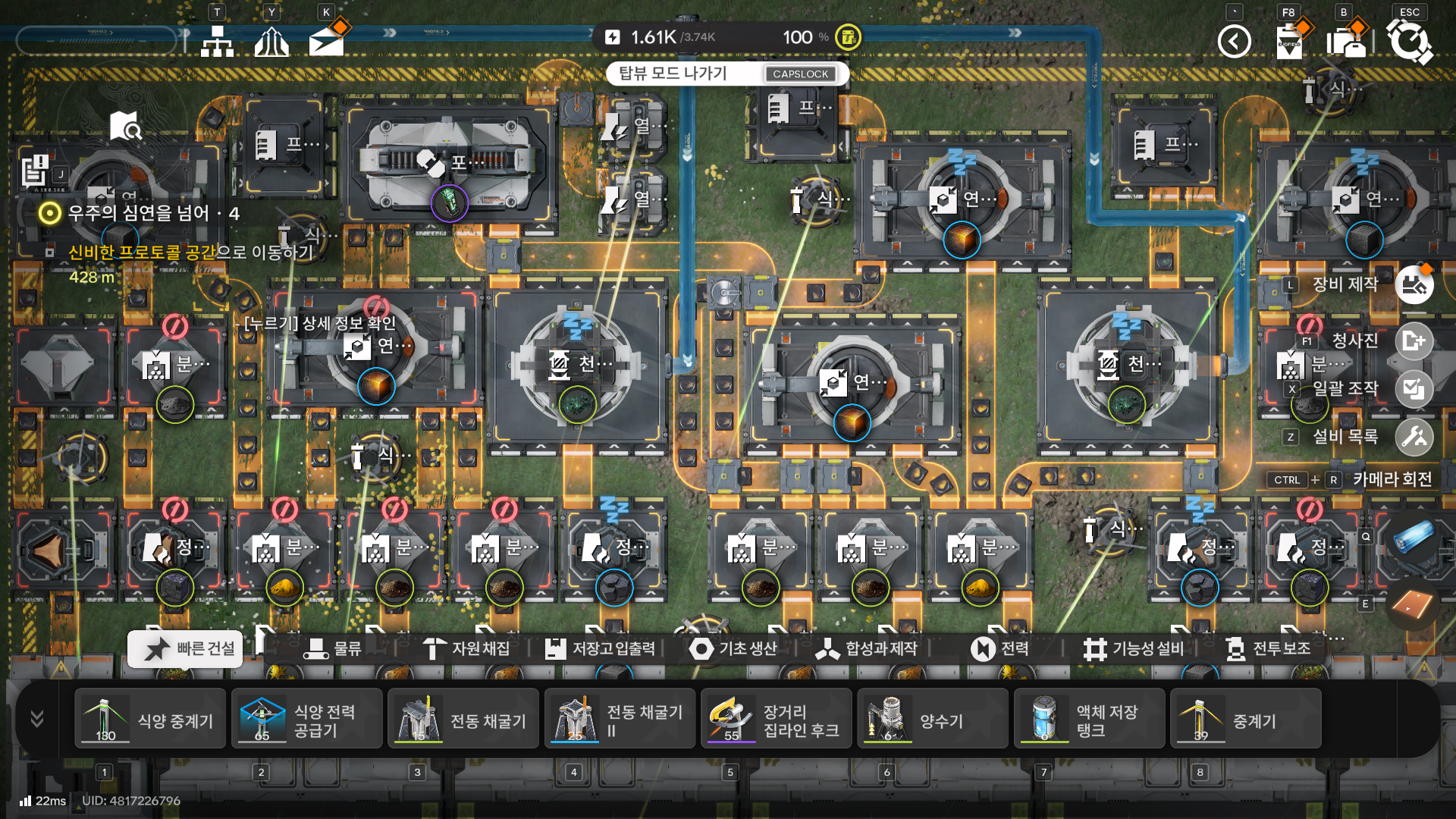1456x819 pixels.
Task: Open the 설비 목록 wrench icon
Action: (x=1414, y=437)
